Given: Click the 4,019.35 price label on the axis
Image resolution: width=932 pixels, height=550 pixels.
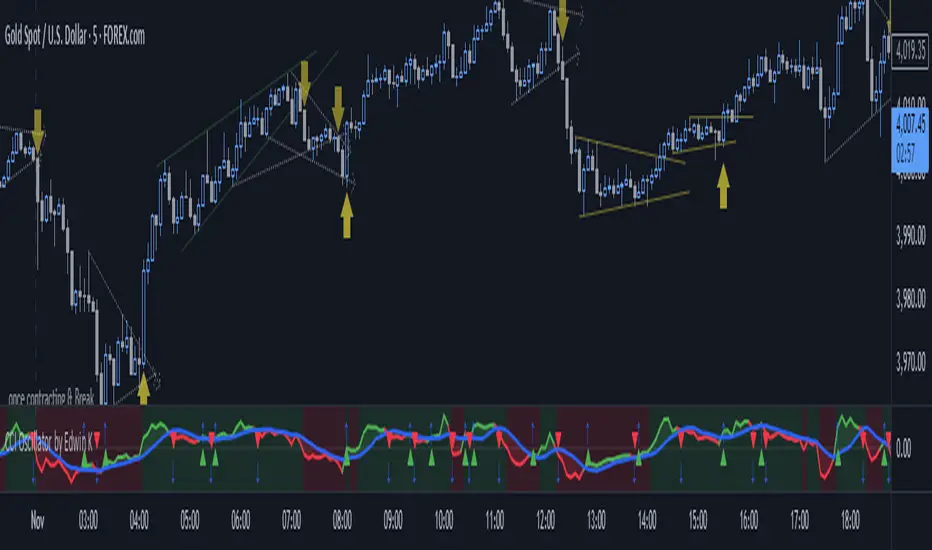Looking at the screenshot, I should pyautogui.click(x=910, y=51).
